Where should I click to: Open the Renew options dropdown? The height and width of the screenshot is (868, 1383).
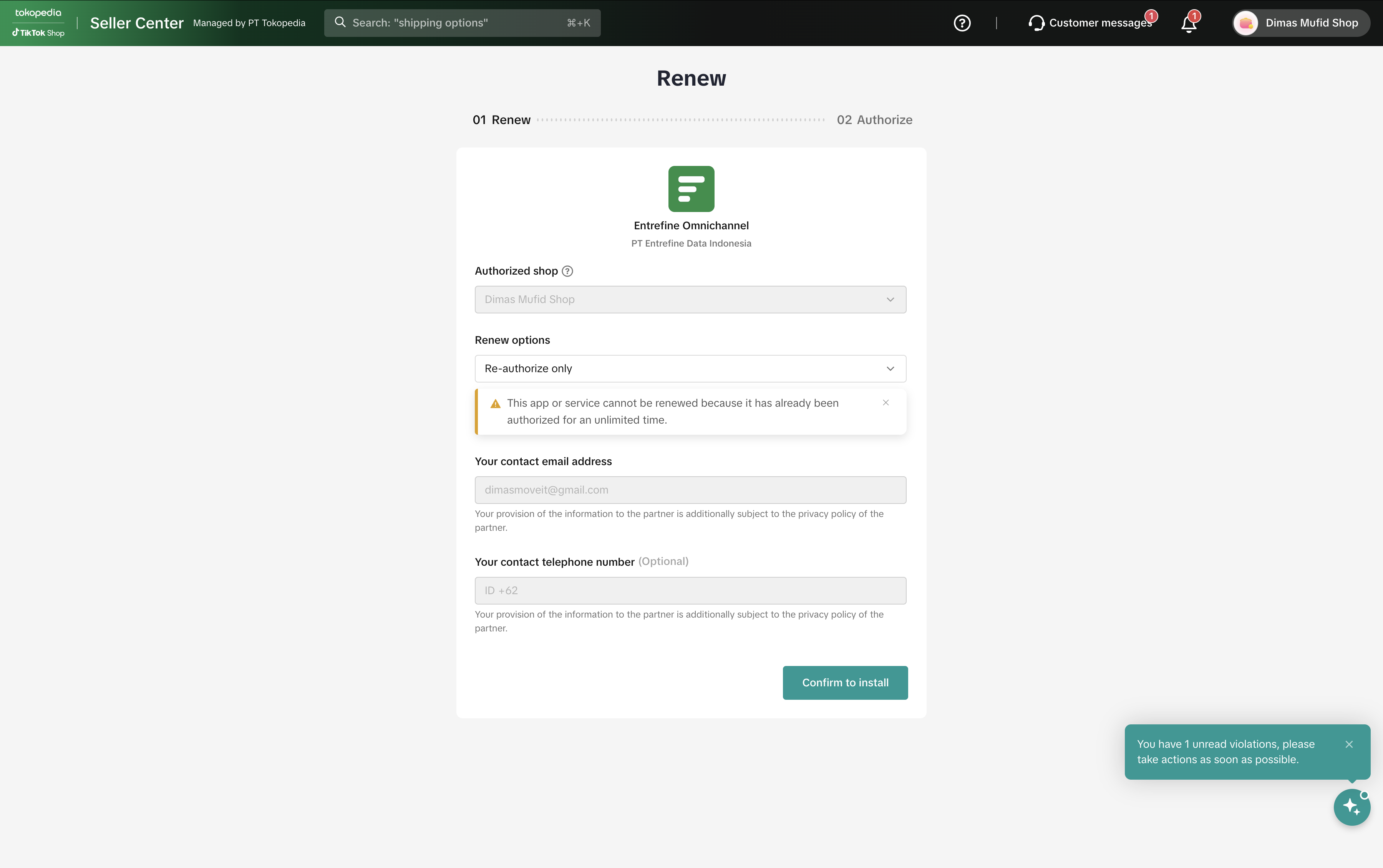pos(690,369)
